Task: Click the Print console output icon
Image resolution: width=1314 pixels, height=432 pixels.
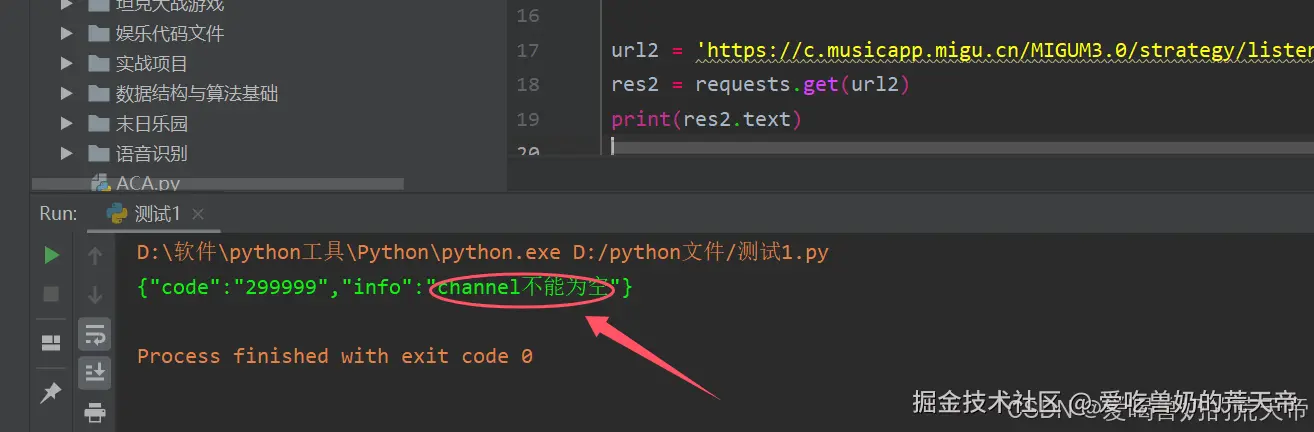Action: [x=95, y=411]
